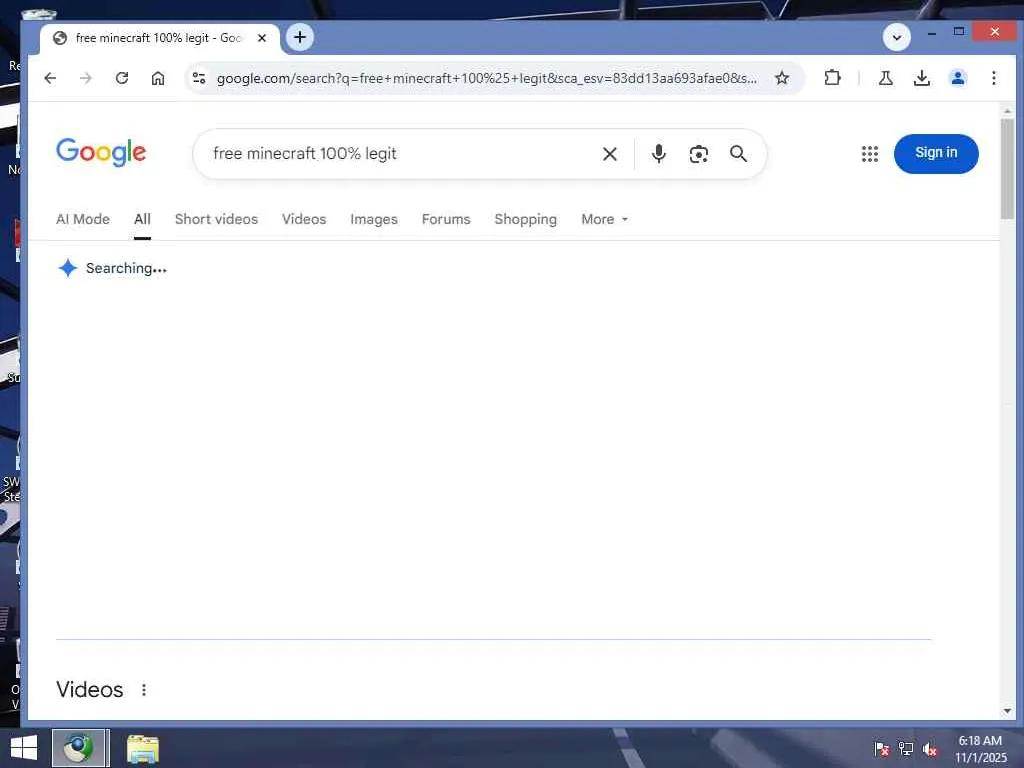
Task: Switch to AI Mode tab
Action: tap(83, 219)
